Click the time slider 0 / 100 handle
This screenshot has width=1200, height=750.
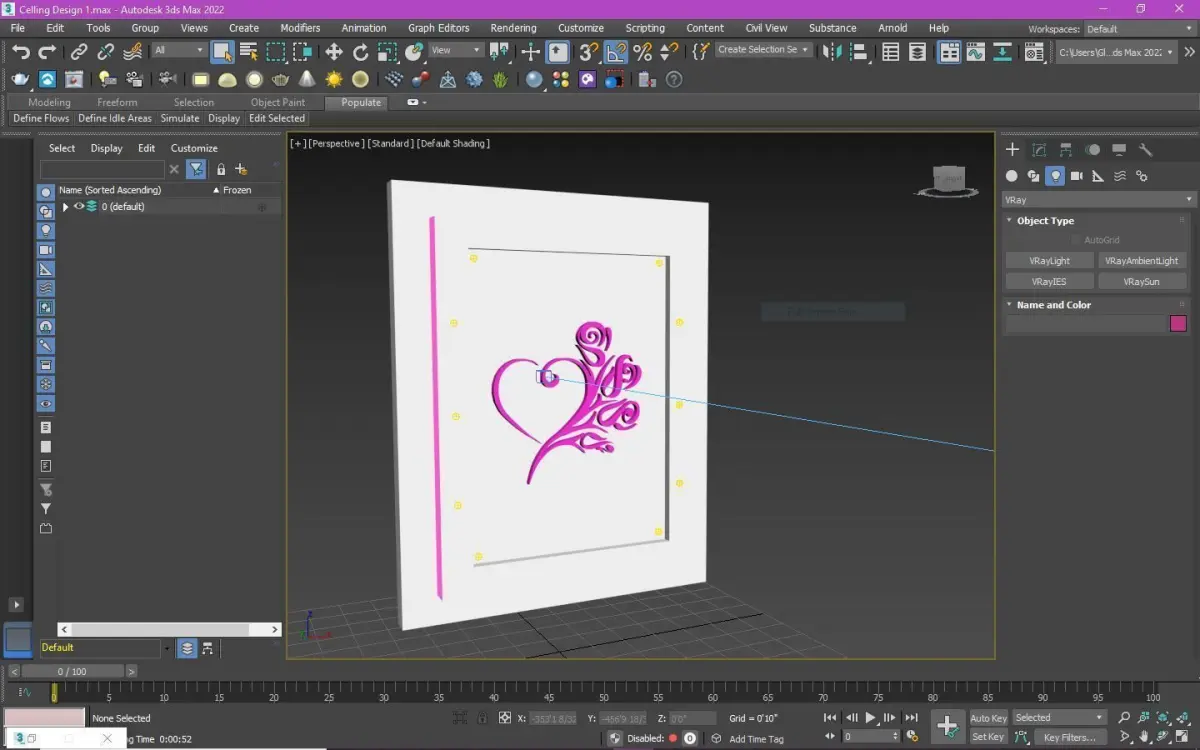point(72,672)
